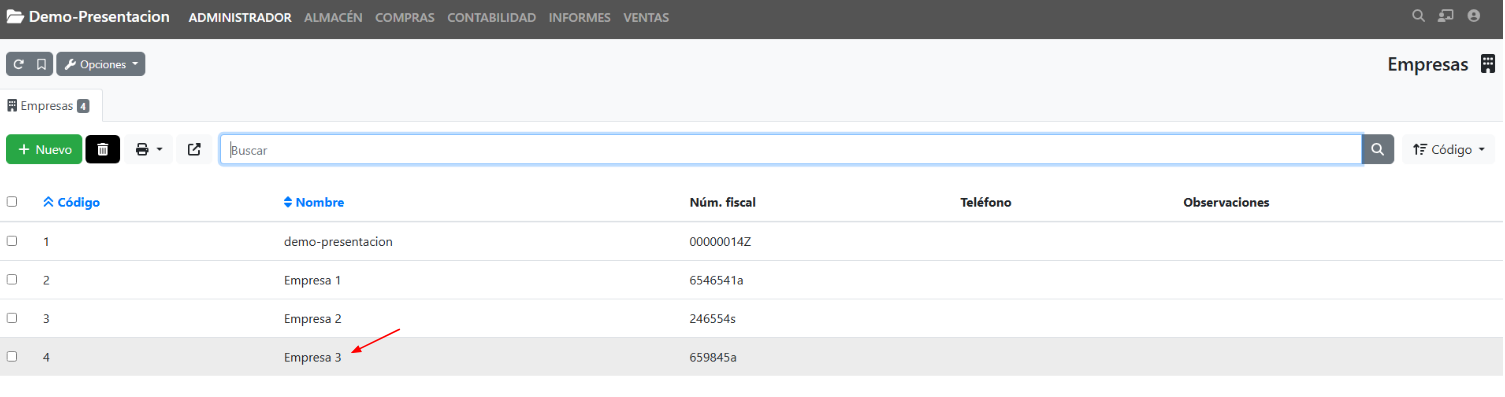Click the Empresas building icon at top right

pyautogui.click(x=1488, y=64)
